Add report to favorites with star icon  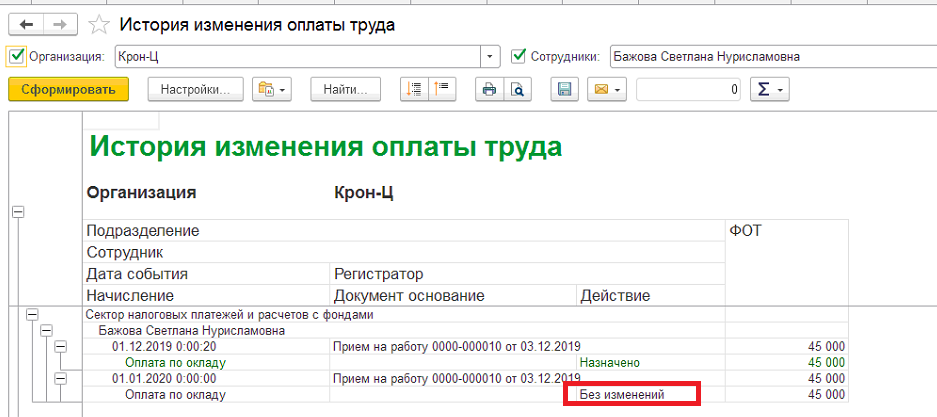tap(99, 25)
